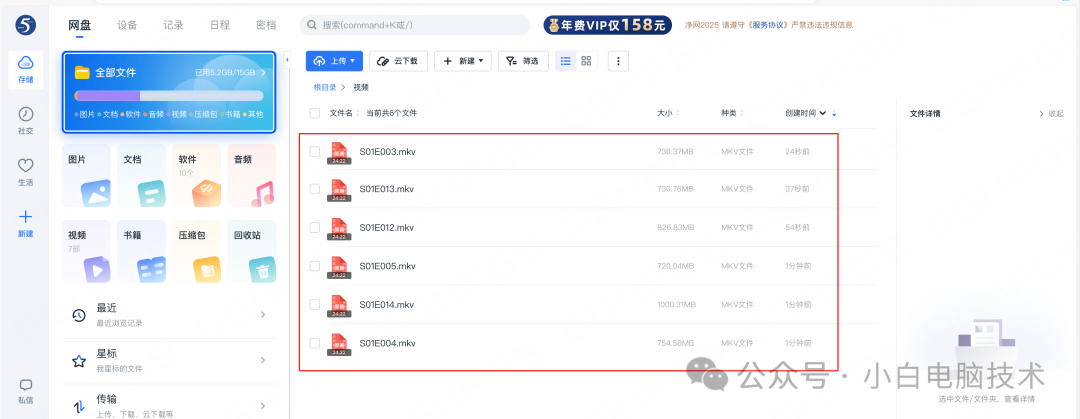Click the S01E004.mkv file icon
The width and height of the screenshot is (1080, 419).
[338, 344]
